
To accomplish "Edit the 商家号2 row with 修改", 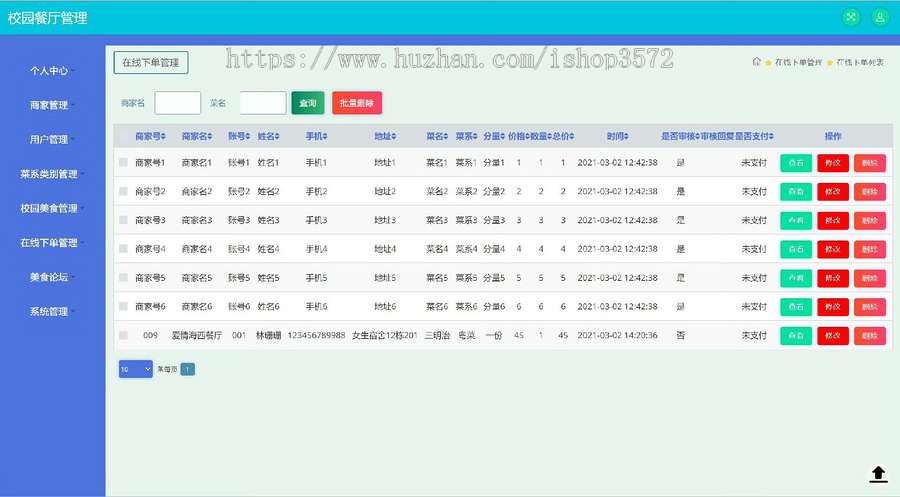I will (x=833, y=192).
